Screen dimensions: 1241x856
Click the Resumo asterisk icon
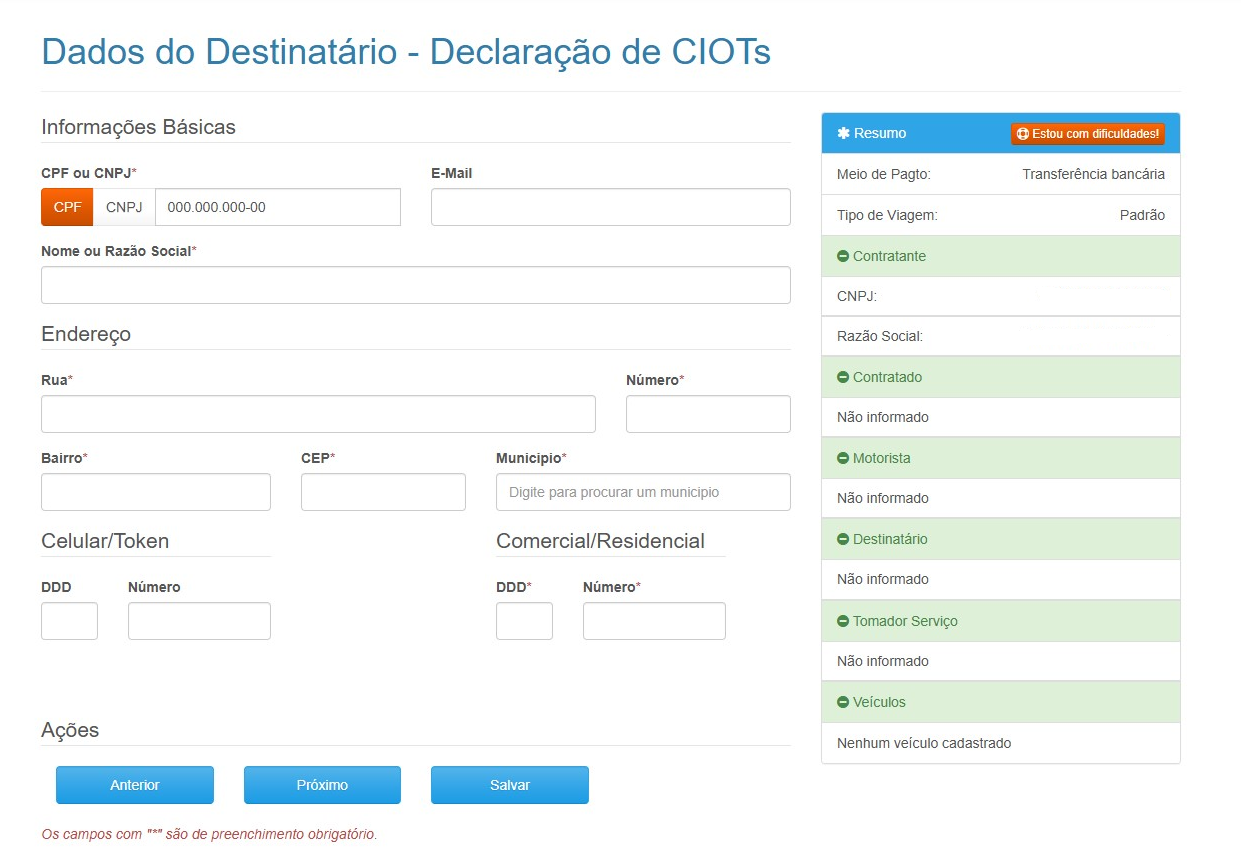(843, 133)
